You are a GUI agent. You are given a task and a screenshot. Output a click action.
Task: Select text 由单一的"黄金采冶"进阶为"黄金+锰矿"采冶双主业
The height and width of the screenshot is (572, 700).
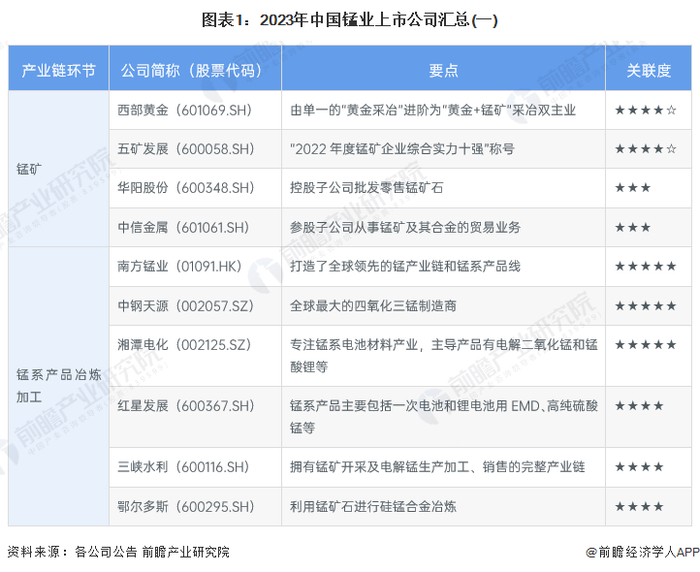coord(433,110)
